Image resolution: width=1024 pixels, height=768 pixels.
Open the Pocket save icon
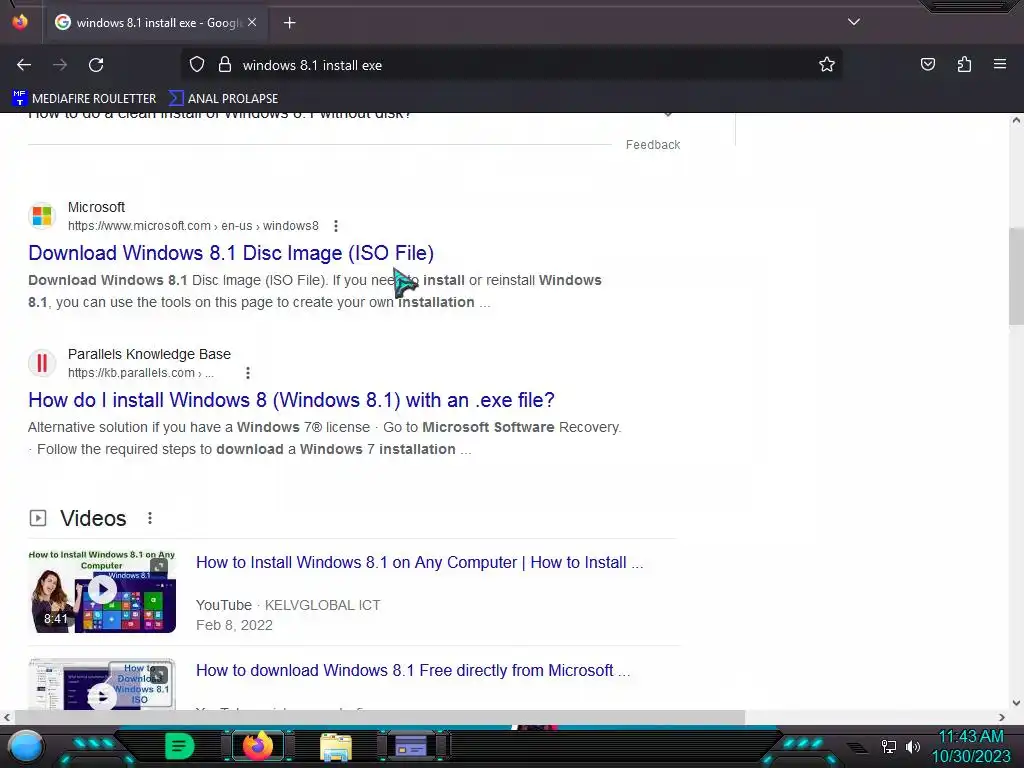pyautogui.click(x=927, y=64)
